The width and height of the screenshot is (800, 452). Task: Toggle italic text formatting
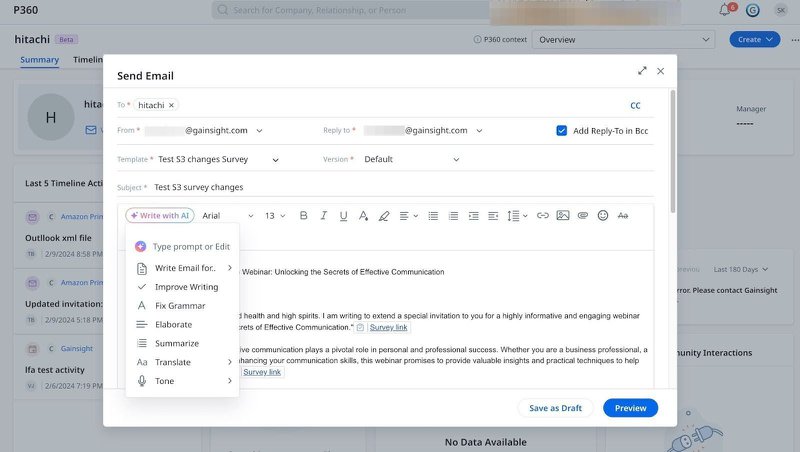pyautogui.click(x=323, y=216)
